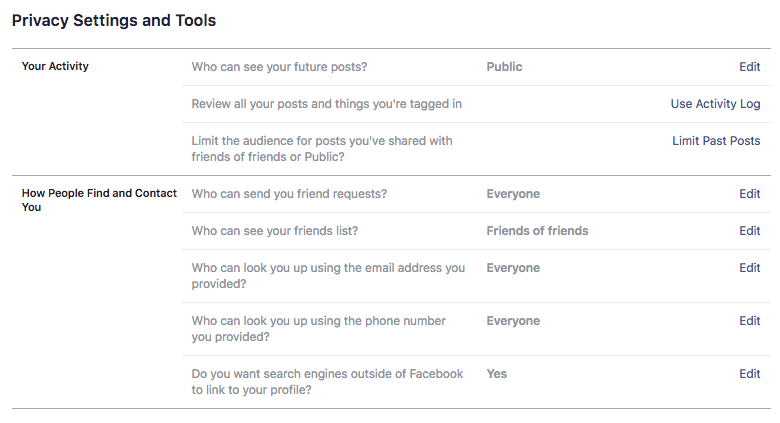This screenshot has width=780, height=423.
Task: Edit the phone number lookup setting
Action: coord(749,321)
